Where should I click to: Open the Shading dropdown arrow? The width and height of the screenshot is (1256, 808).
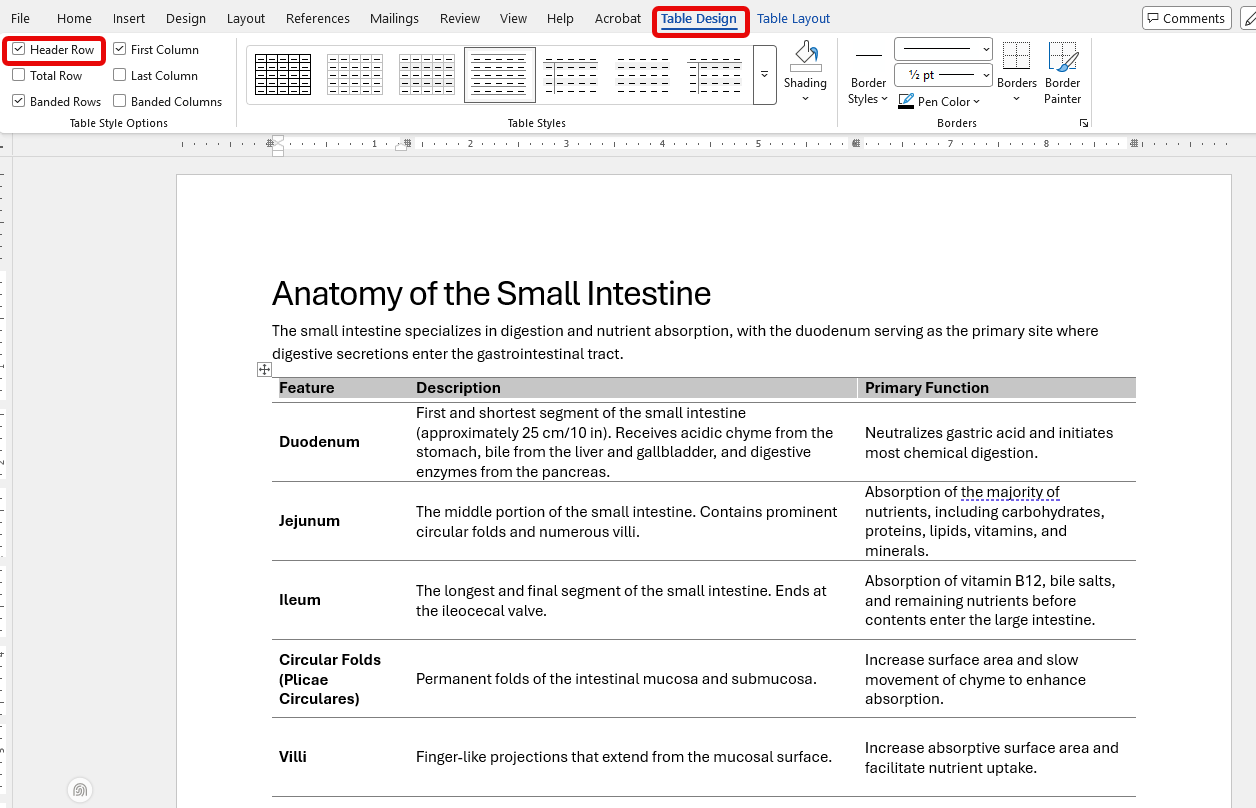click(805, 98)
